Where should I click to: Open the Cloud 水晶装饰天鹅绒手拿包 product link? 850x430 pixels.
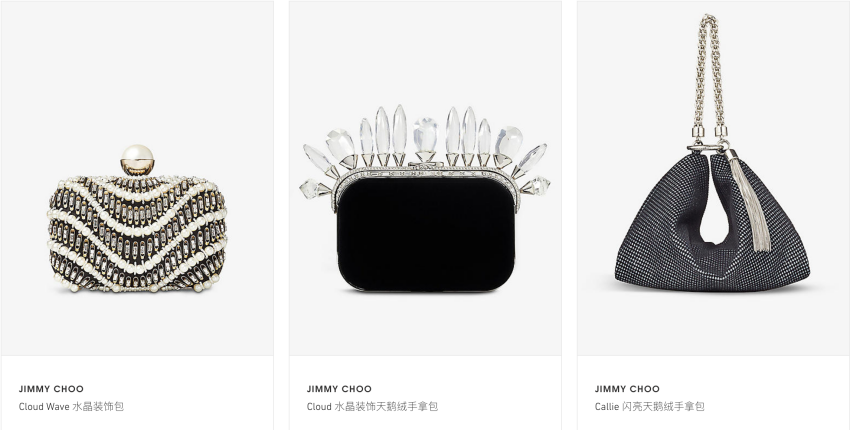[x=372, y=406]
